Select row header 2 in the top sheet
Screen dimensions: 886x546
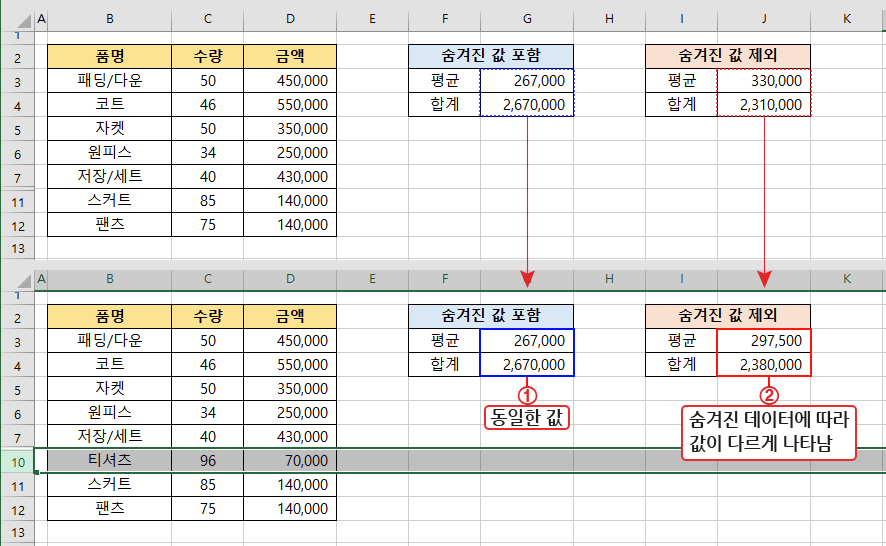tap(18, 58)
